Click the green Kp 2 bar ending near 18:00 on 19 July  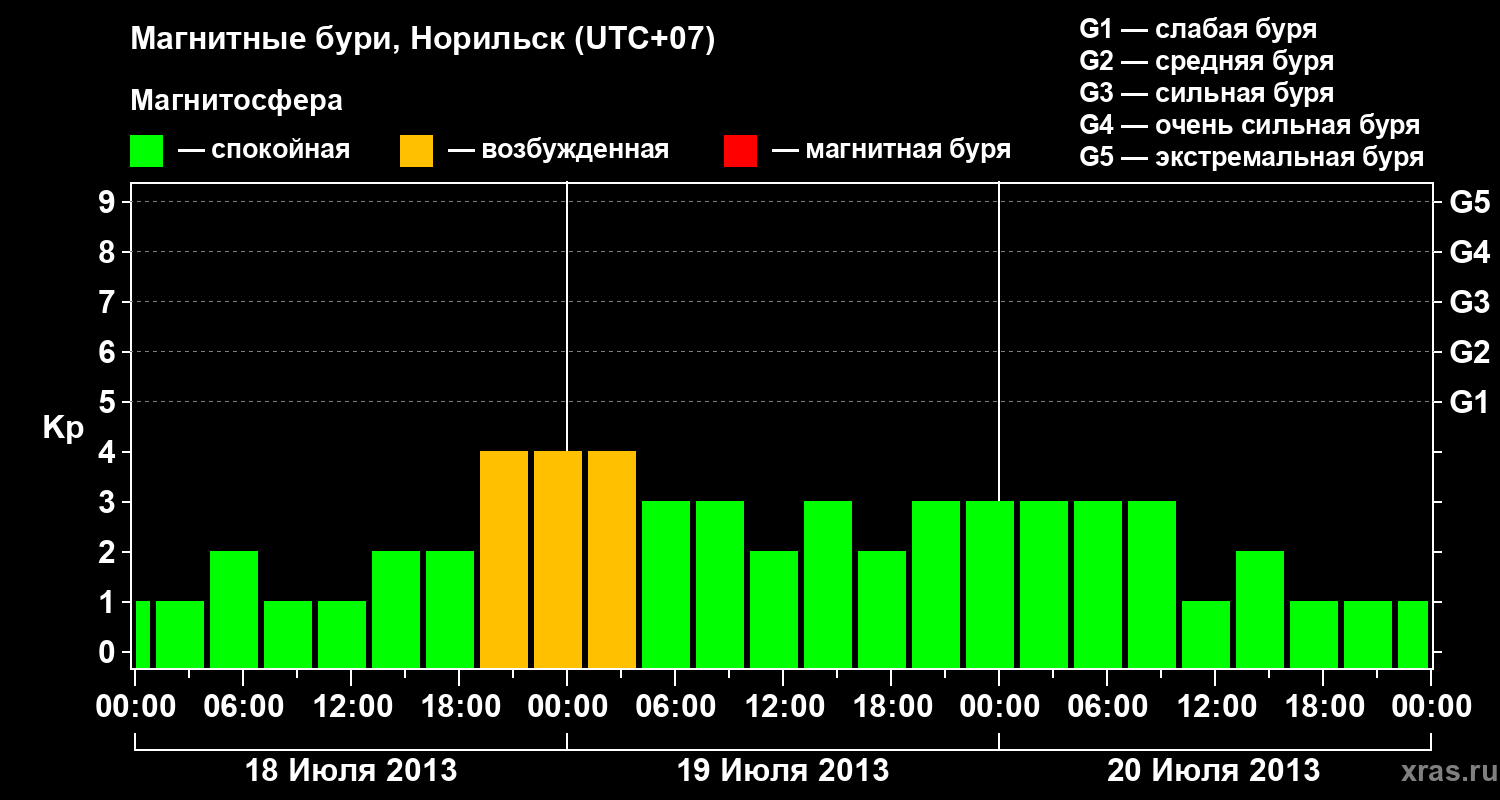pyautogui.click(x=882, y=609)
